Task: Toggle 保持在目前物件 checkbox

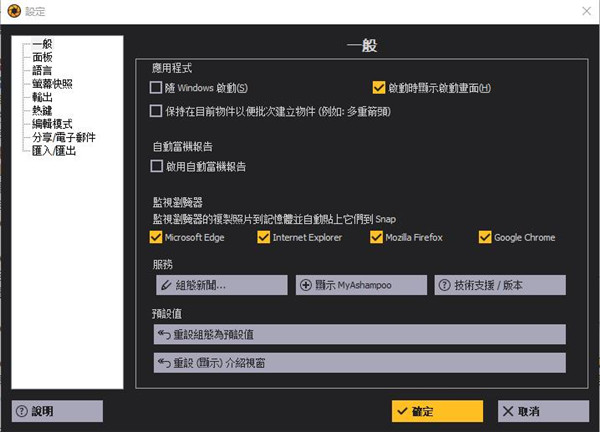Action: point(156,111)
